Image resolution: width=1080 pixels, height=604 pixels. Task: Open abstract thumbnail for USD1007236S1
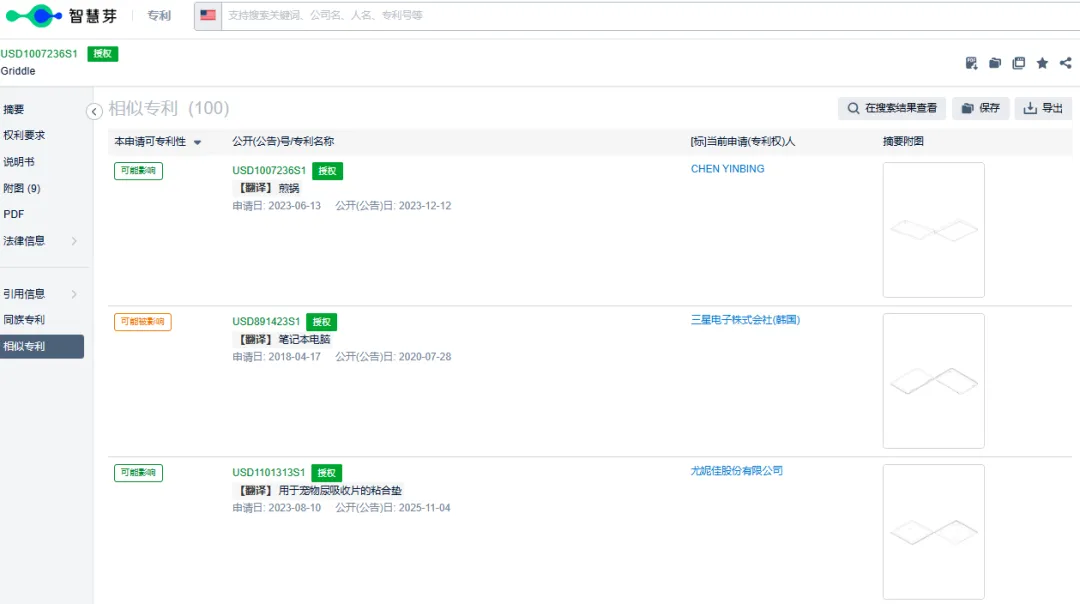[x=933, y=230]
